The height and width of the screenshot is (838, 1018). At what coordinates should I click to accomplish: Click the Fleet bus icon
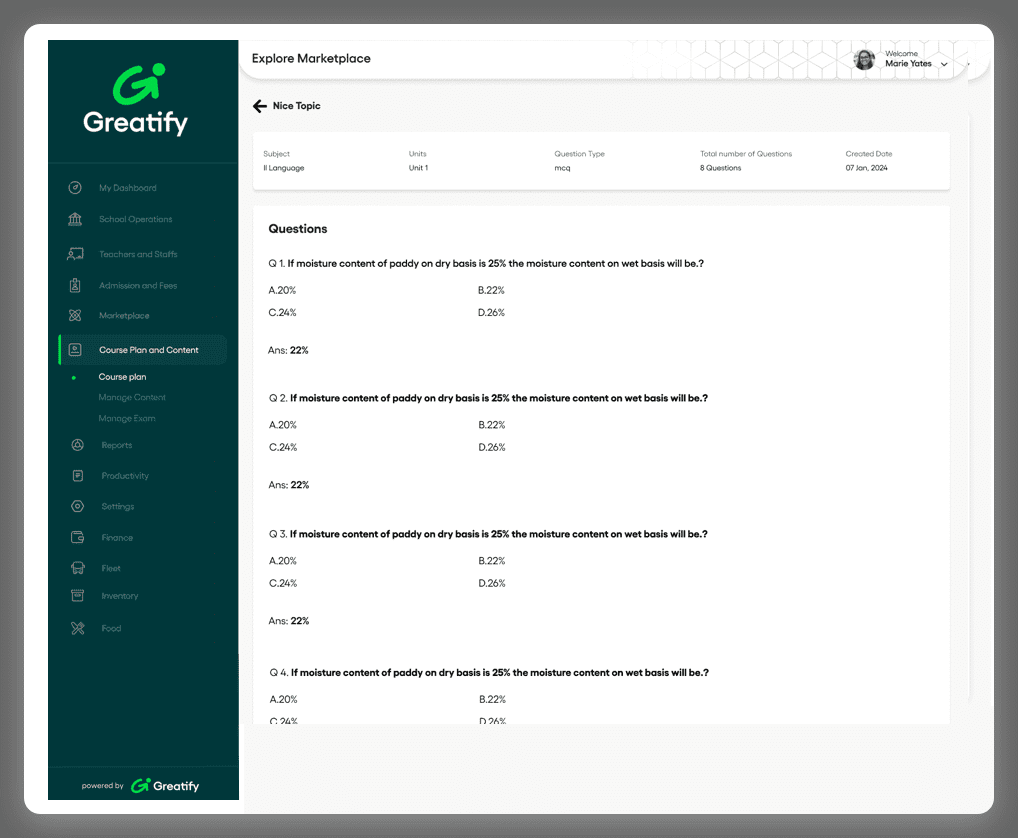click(x=77, y=568)
